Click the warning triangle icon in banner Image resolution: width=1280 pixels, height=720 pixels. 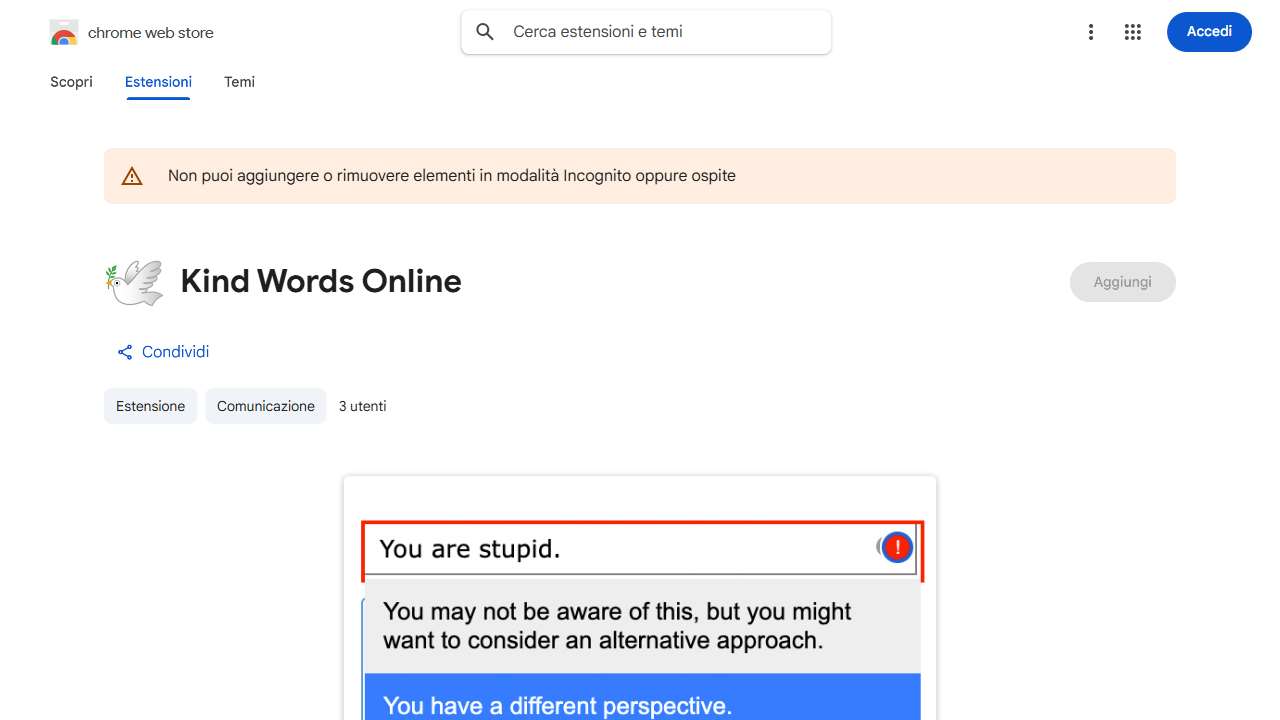click(x=132, y=176)
